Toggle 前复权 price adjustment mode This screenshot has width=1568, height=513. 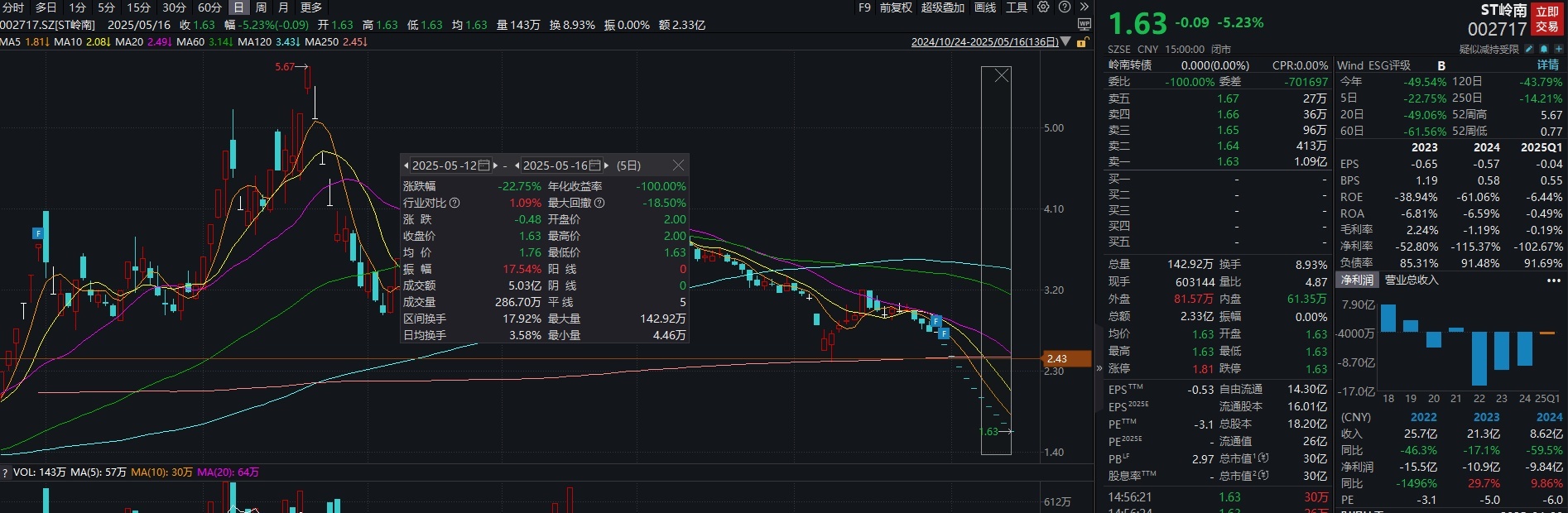pyautogui.click(x=896, y=7)
